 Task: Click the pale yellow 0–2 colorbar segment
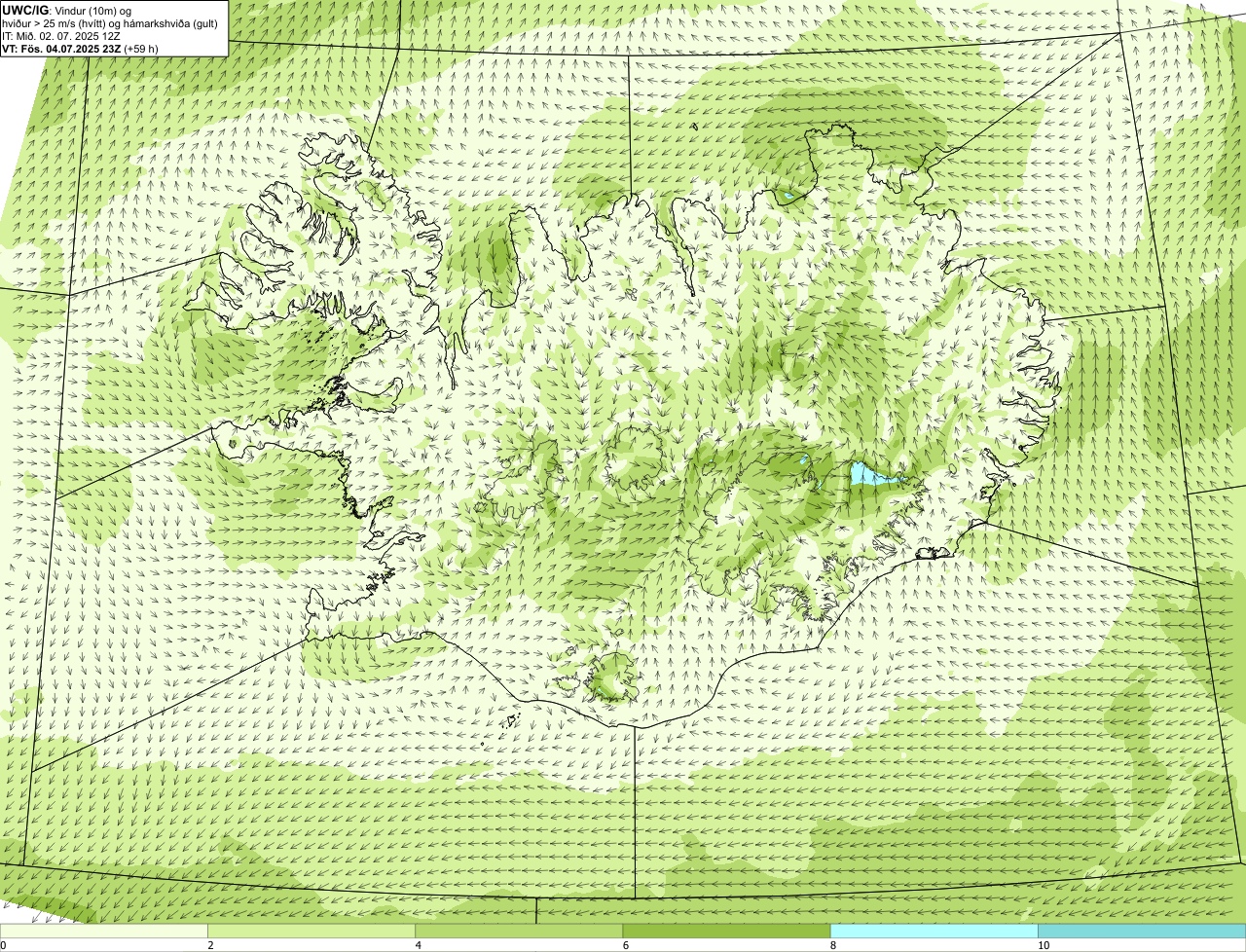point(104,932)
